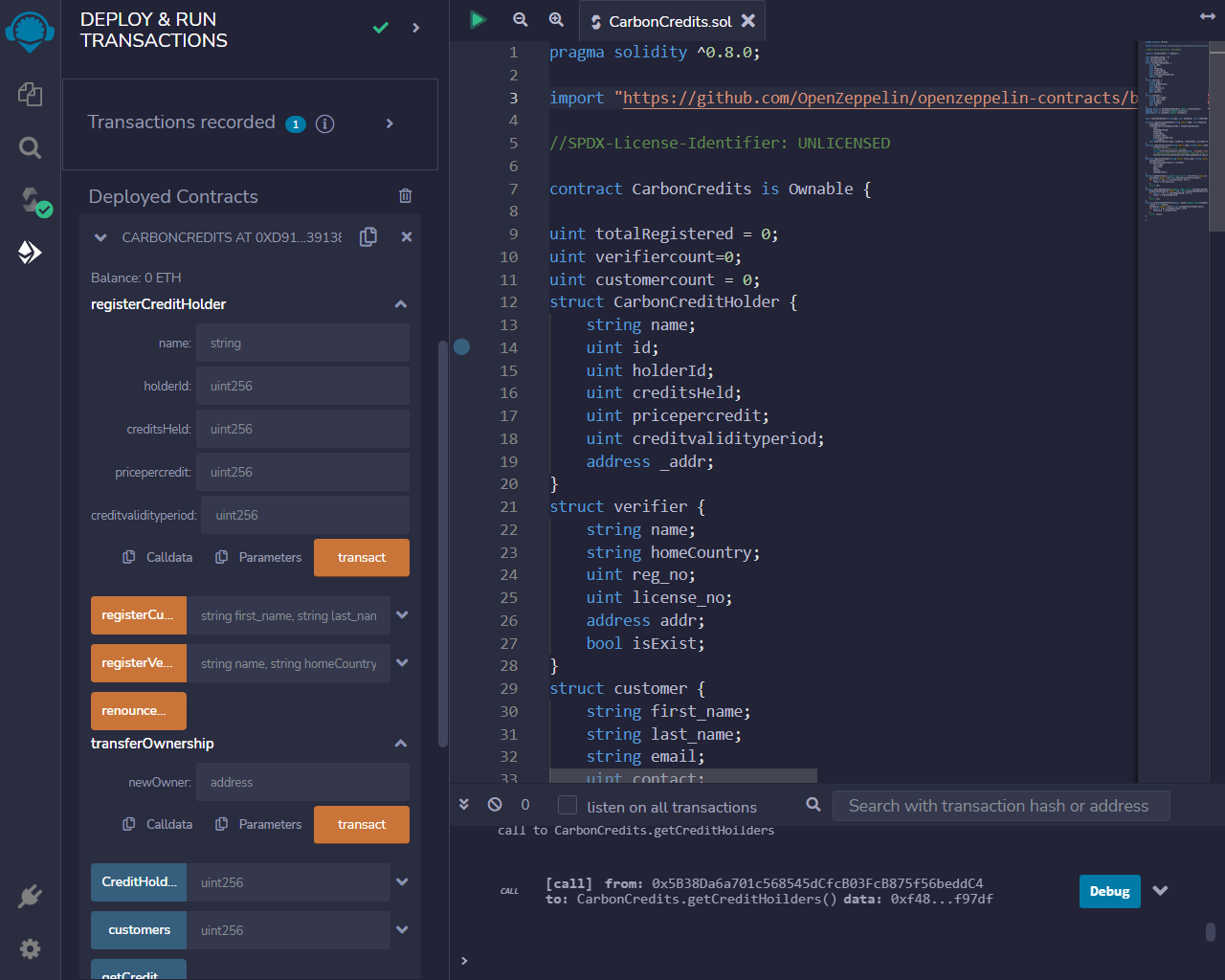
Task: Click the newOwner address input
Action: click(x=302, y=782)
